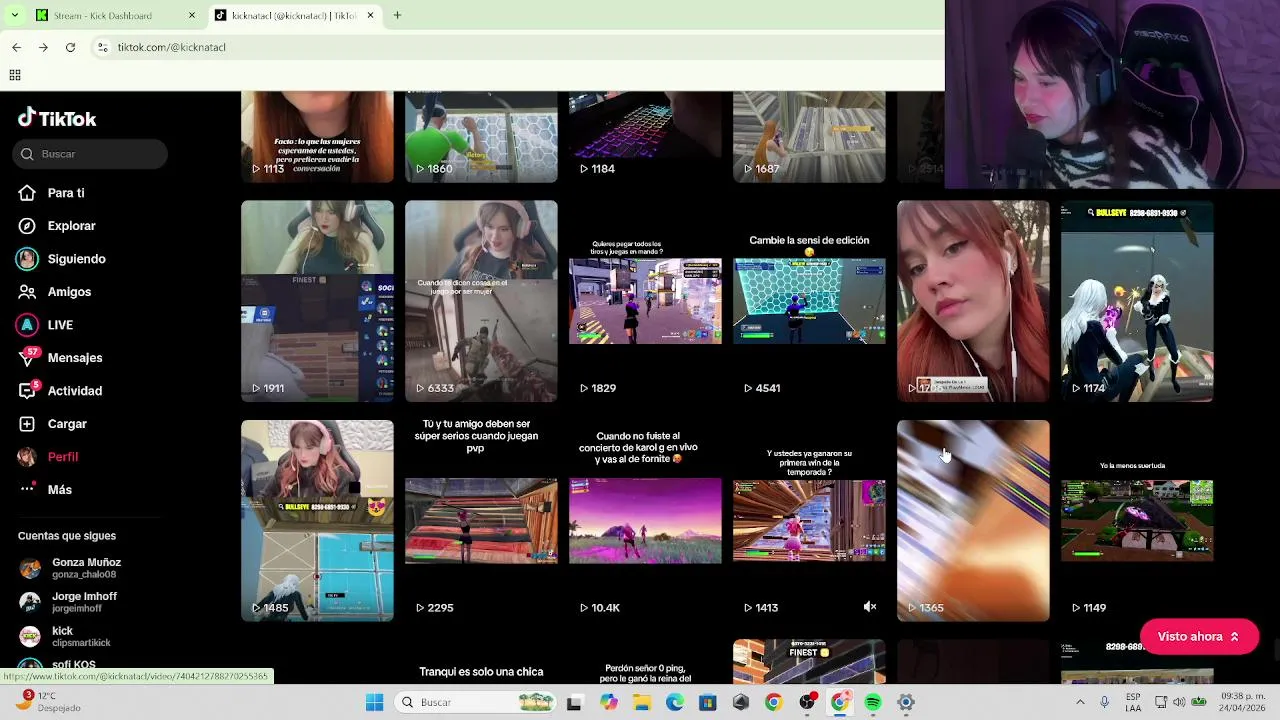Open 'Yo la menos suertuda' video
The height and width of the screenshot is (720, 1280).
pos(1137,521)
